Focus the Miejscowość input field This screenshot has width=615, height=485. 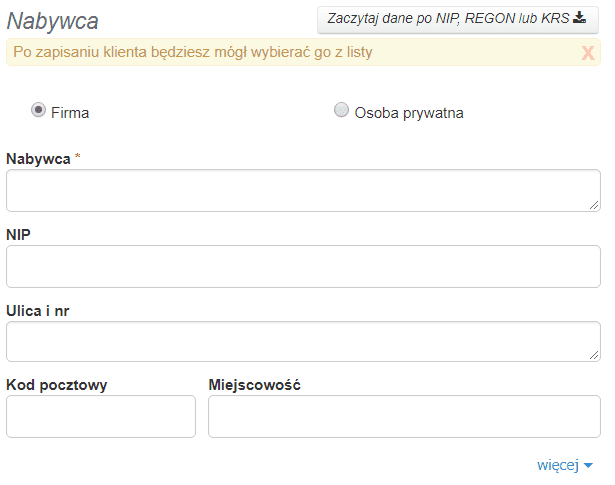pos(404,416)
